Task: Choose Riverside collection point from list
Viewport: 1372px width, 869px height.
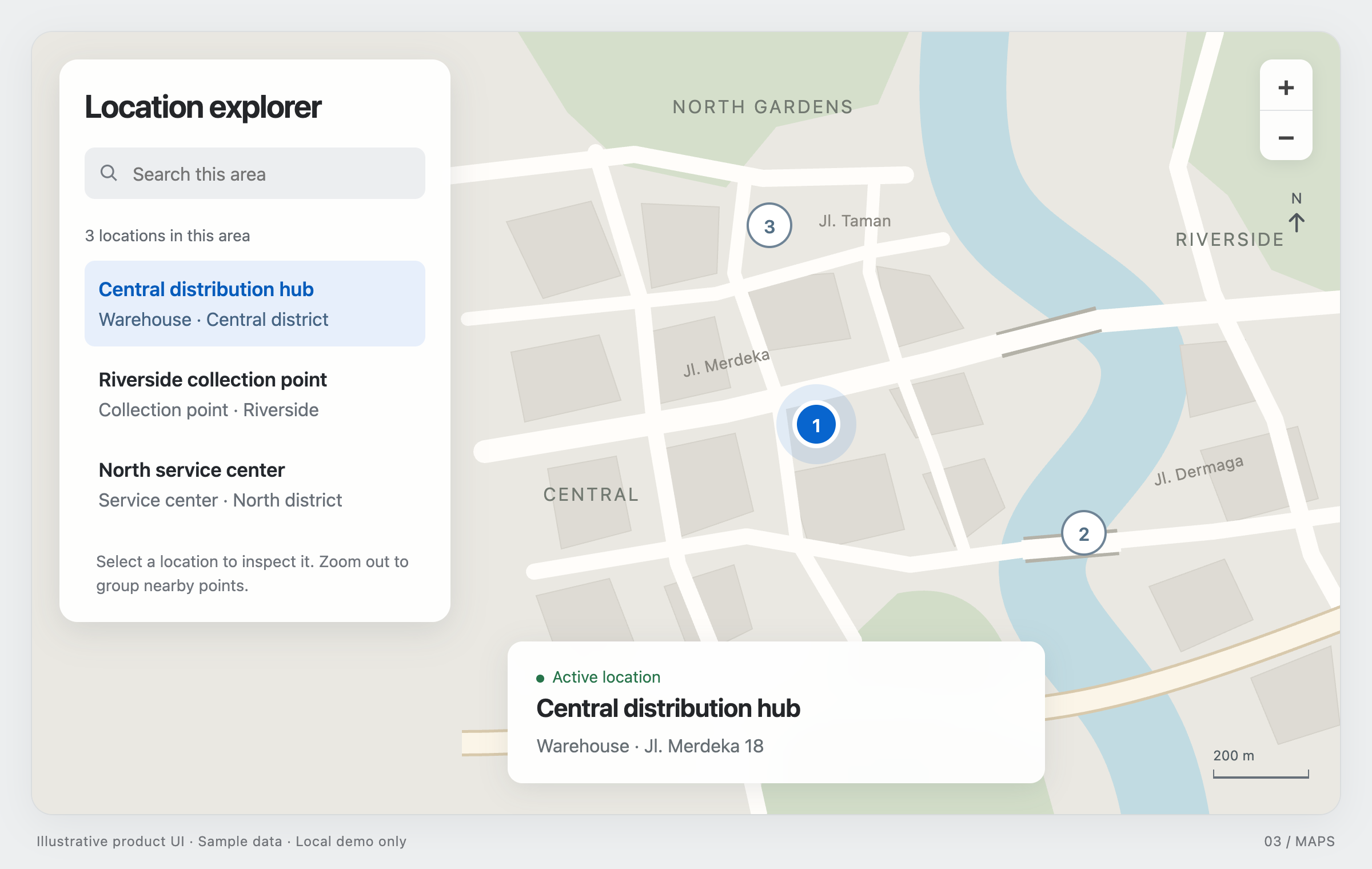Action: point(255,394)
